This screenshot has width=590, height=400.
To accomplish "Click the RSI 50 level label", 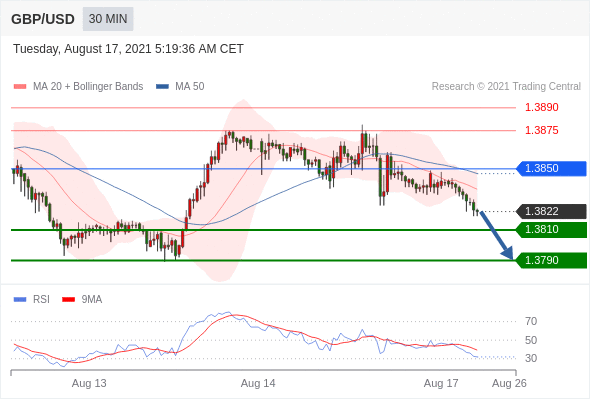I will (531, 340).
